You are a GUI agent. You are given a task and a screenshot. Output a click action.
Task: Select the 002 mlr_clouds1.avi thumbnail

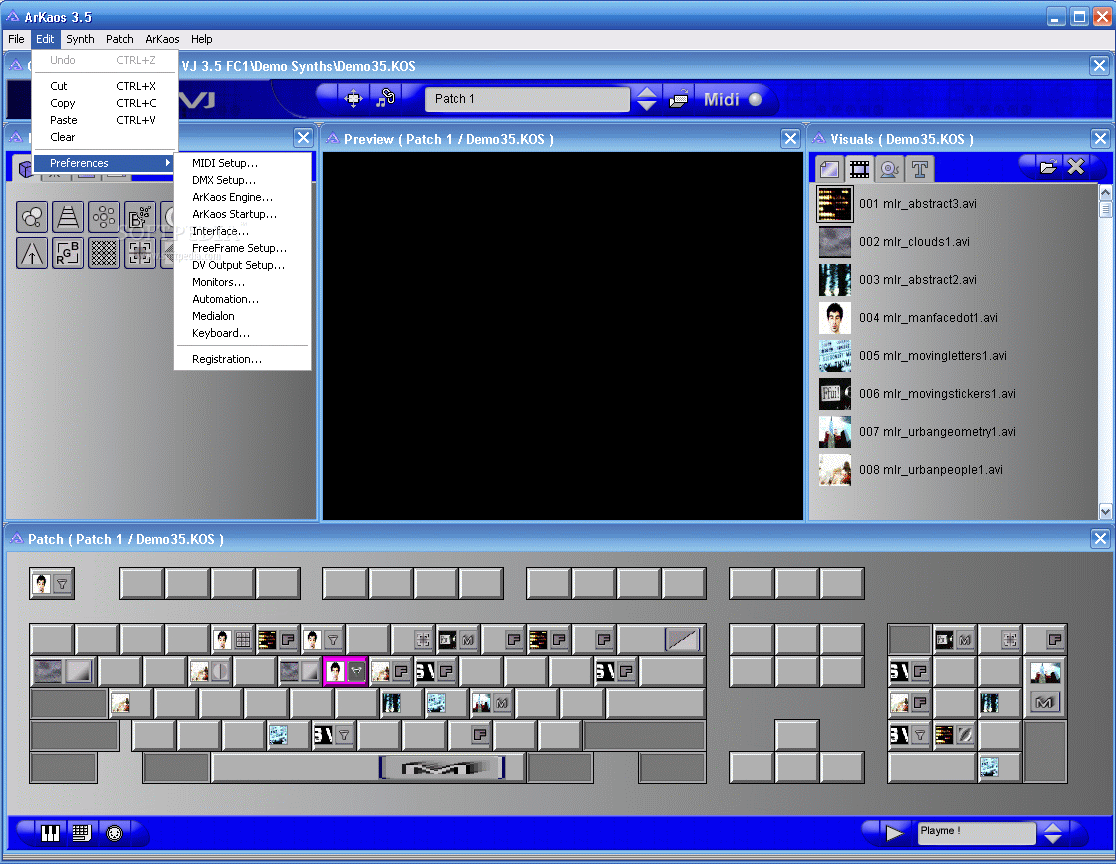[834, 242]
